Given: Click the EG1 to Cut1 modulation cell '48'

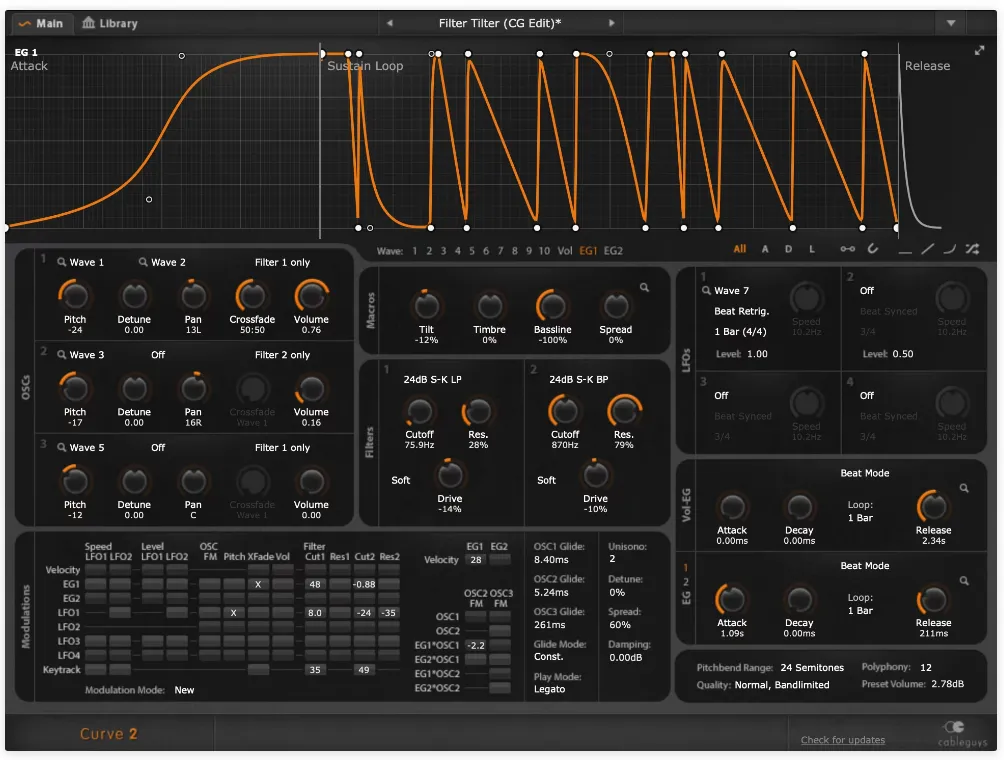Looking at the screenshot, I should 314,584.
